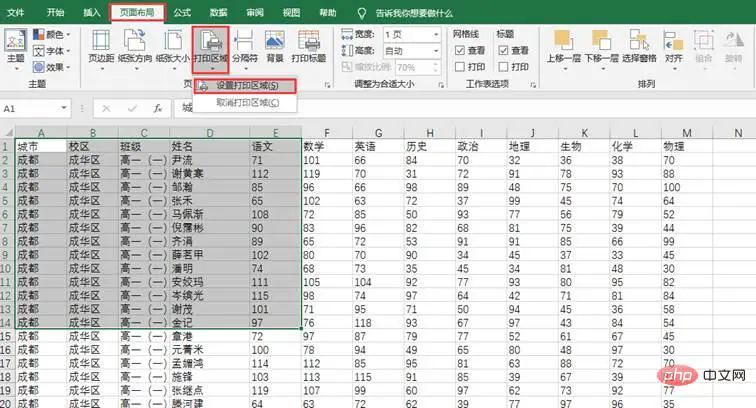
Task: Expand Name Box dropdown arrow
Action: [x=64, y=108]
